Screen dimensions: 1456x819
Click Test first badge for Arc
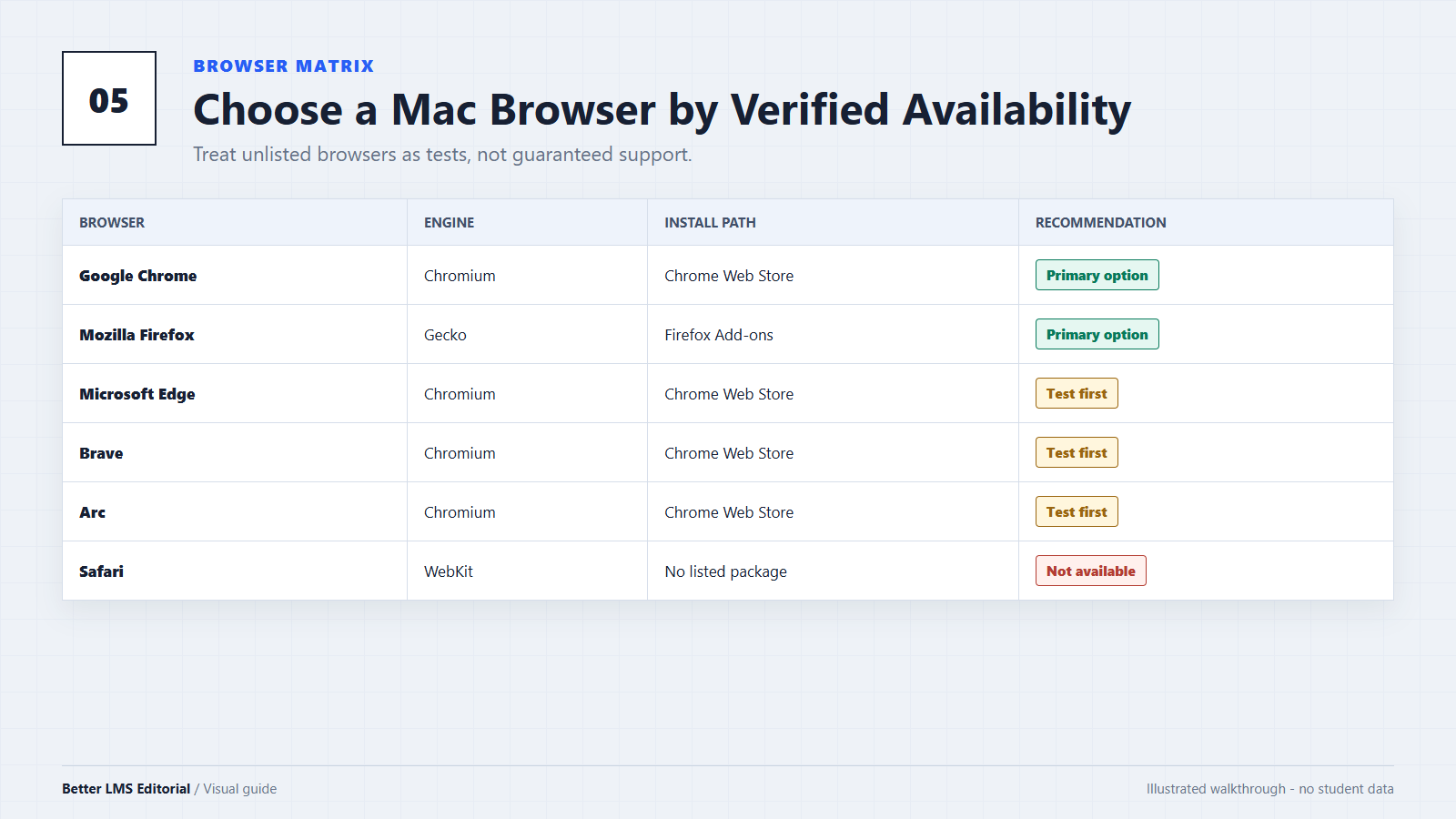(1077, 511)
